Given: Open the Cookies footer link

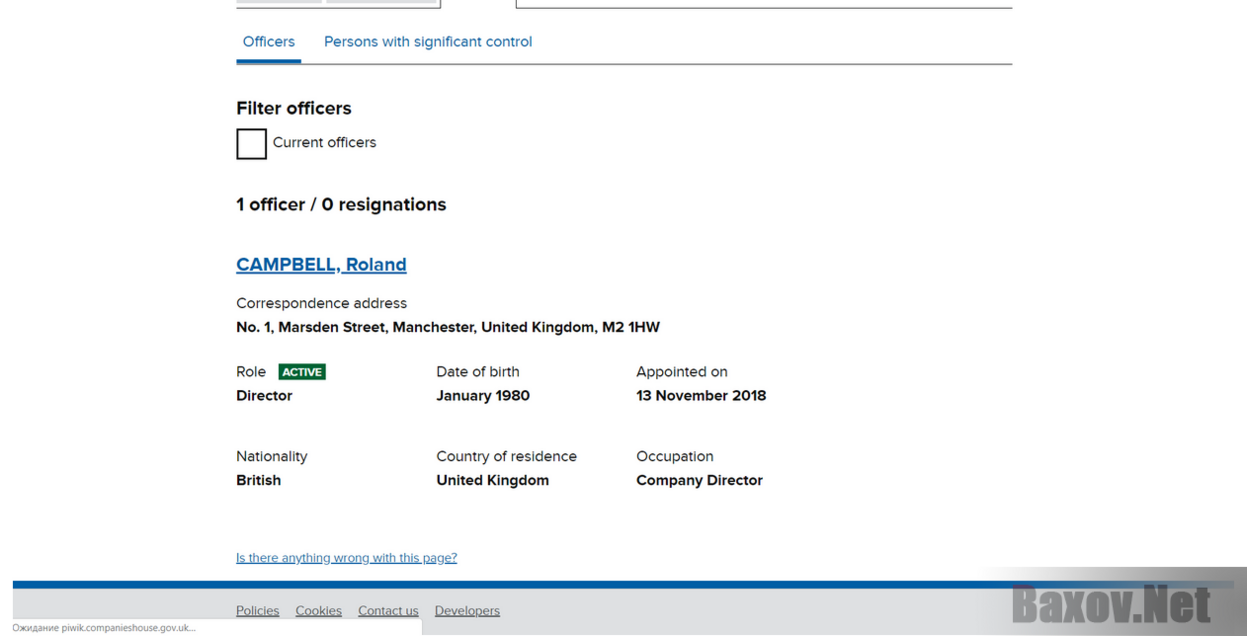Looking at the screenshot, I should point(318,611).
